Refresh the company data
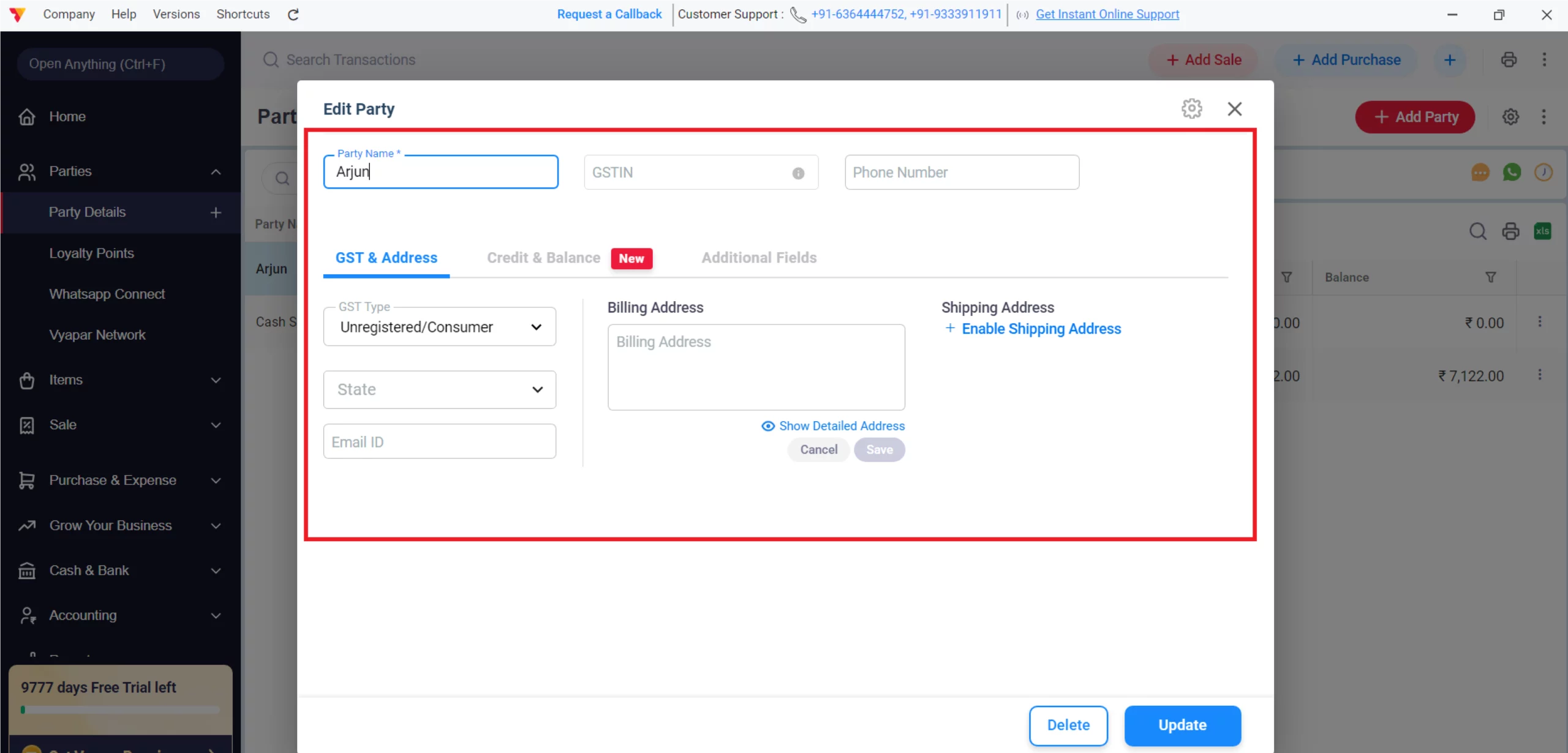 [x=293, y=14]
